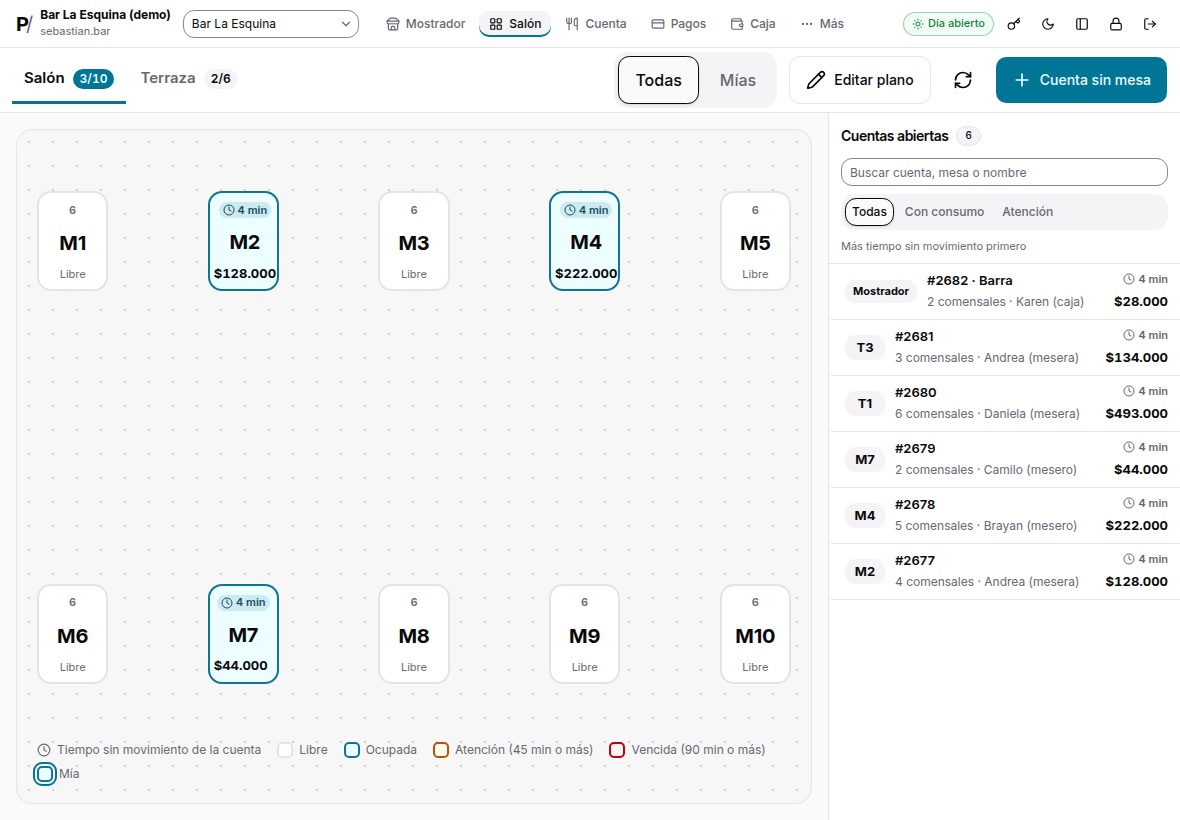Open account #2680 for table T1
Screen dimensions: 1180x820
1005,403
